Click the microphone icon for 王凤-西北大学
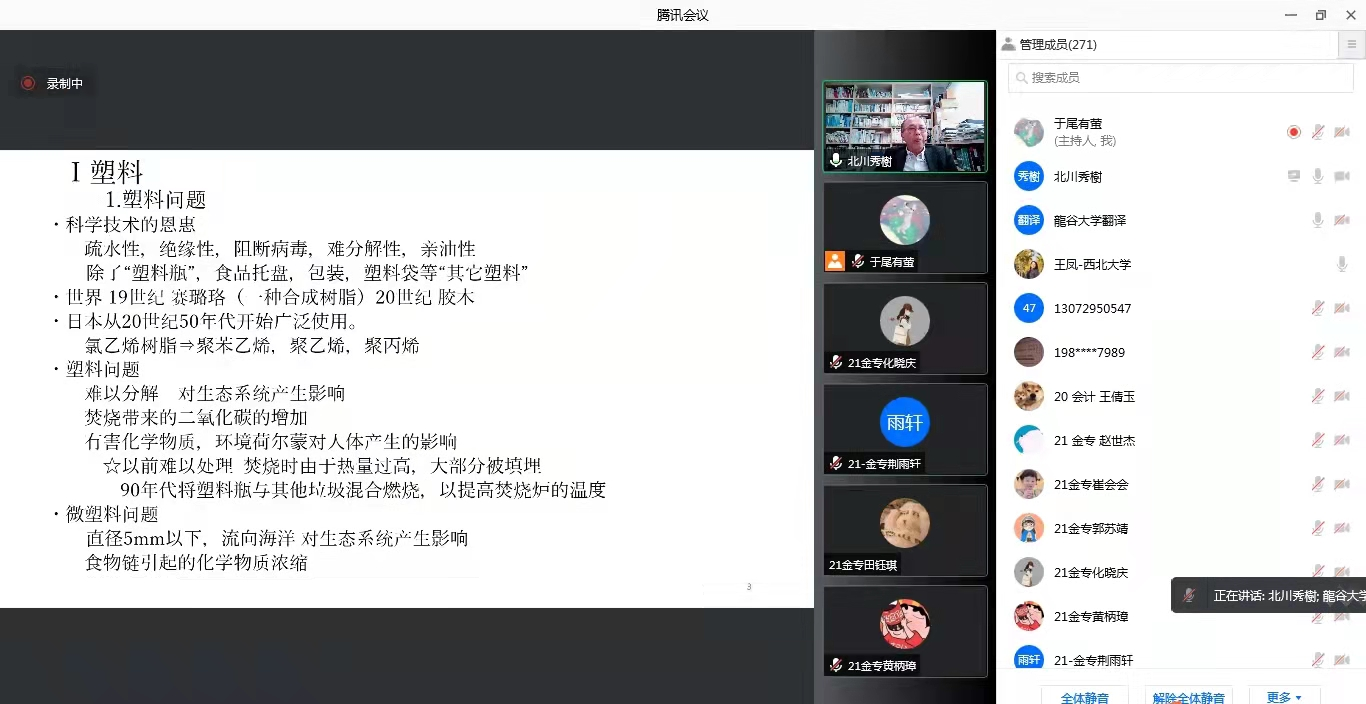1366x704 pixels. click(x=1342, y=264)
